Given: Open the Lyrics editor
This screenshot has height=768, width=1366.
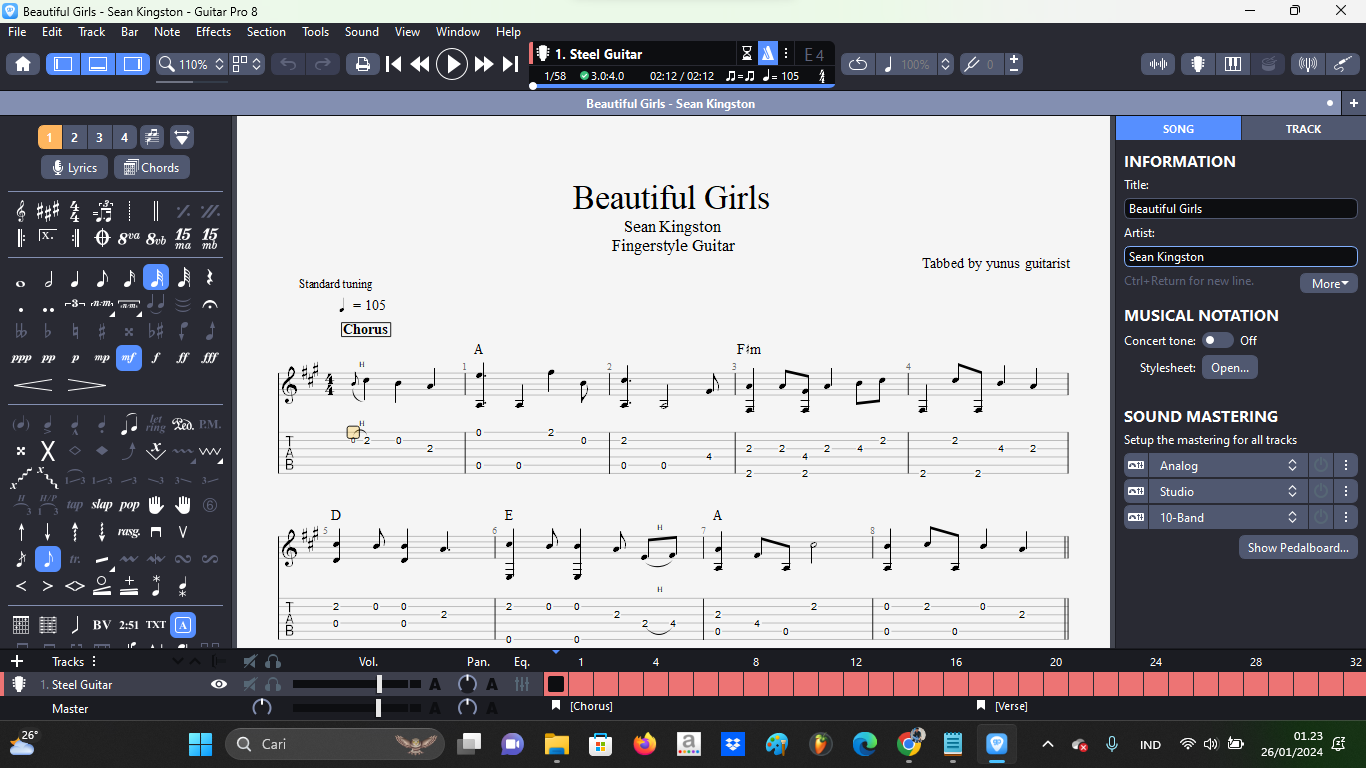Looking at the screenshot, I should click(x=74, y=168).
